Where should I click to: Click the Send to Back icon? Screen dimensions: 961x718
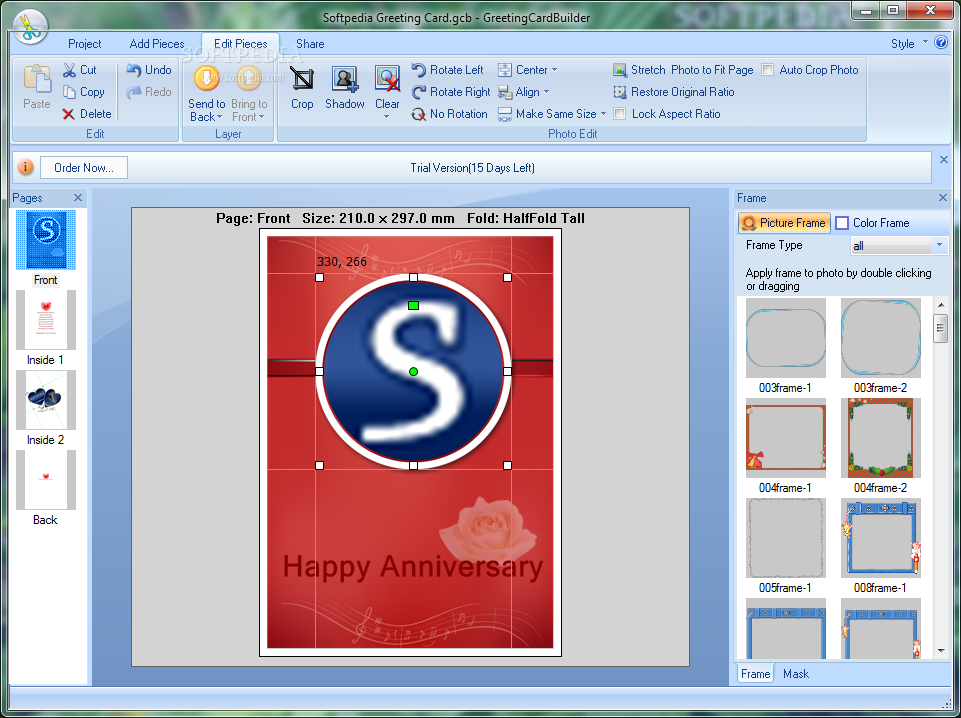point(207,78)
